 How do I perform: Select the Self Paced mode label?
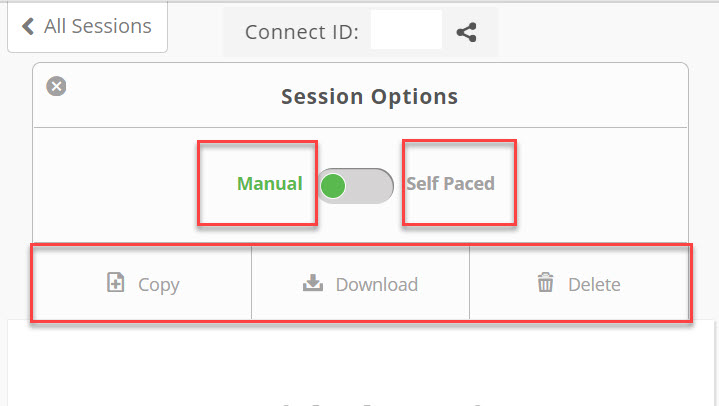(450, 184)
